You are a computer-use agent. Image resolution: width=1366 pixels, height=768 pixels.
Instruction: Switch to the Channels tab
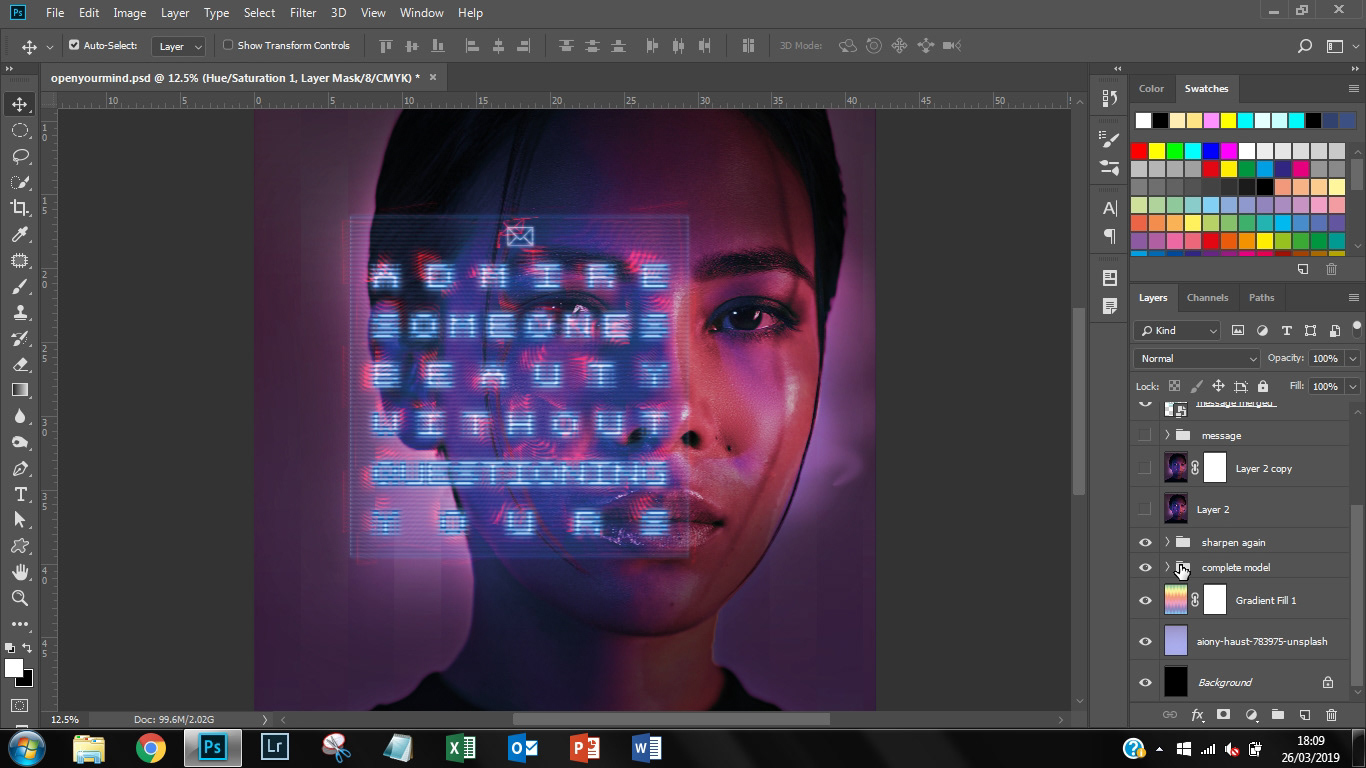point(1207,297)
